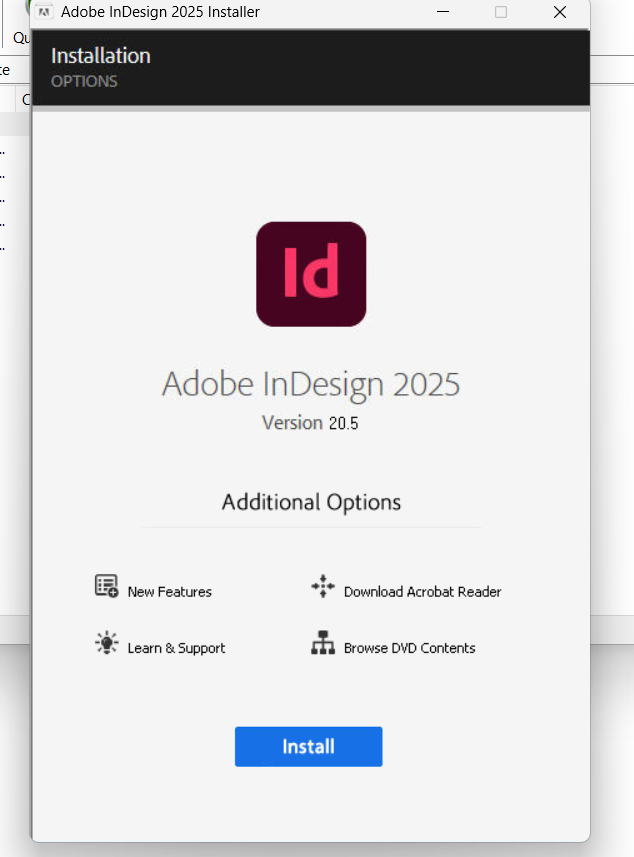This screenshot has height=857, width=634.
Task: Open the Learn & Support link
Action: [x=176, y=648]
